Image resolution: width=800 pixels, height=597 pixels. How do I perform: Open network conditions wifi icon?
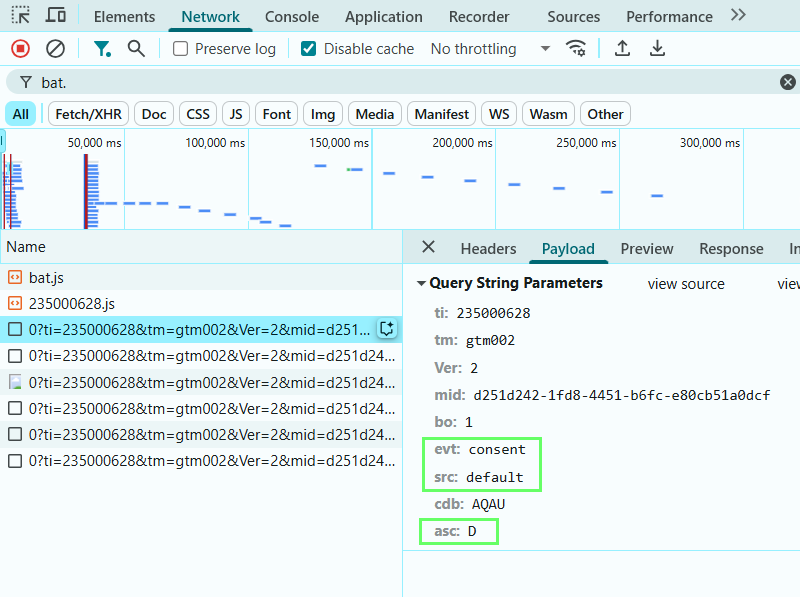point(576,49)
